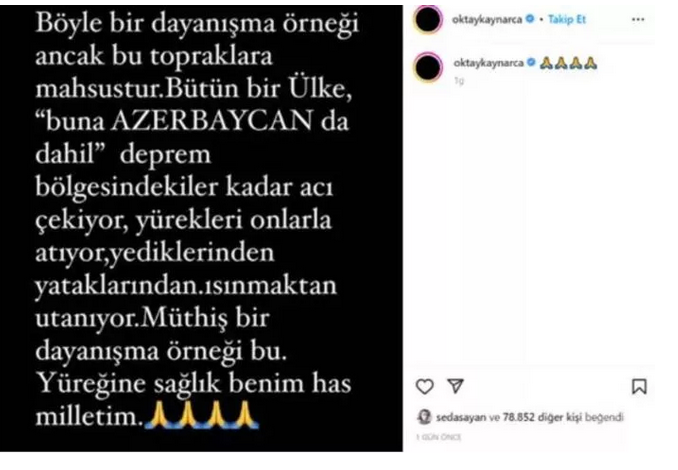Click the praying emojis after milletim in image
The height and width of the screenshot is (470, 678).
(201, 415)
